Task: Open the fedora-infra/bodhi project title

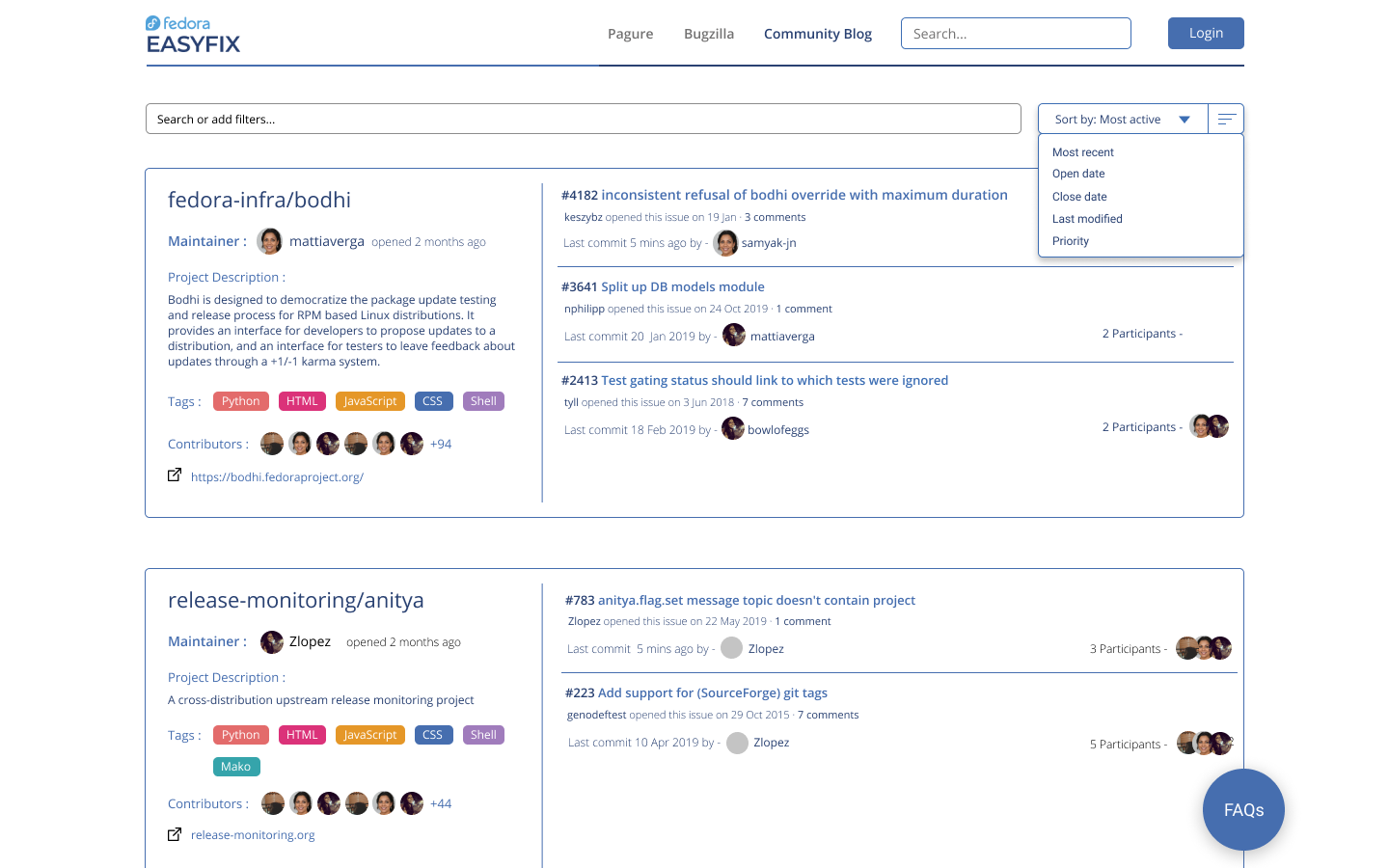Action: point(259,200)
